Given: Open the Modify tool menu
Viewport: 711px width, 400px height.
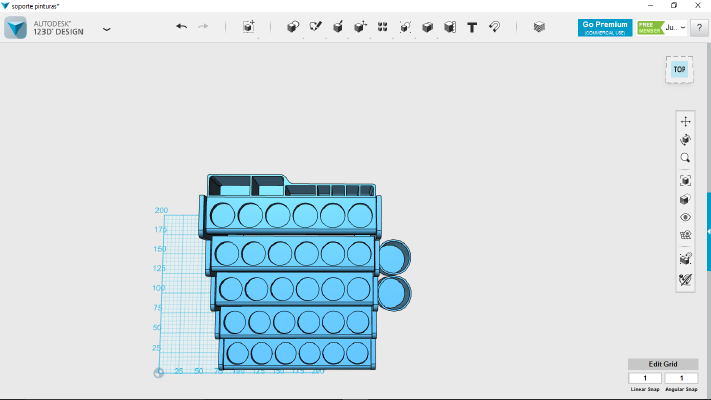Looking at the screenshot, I should pyautogui.click(x=360, y=27).
